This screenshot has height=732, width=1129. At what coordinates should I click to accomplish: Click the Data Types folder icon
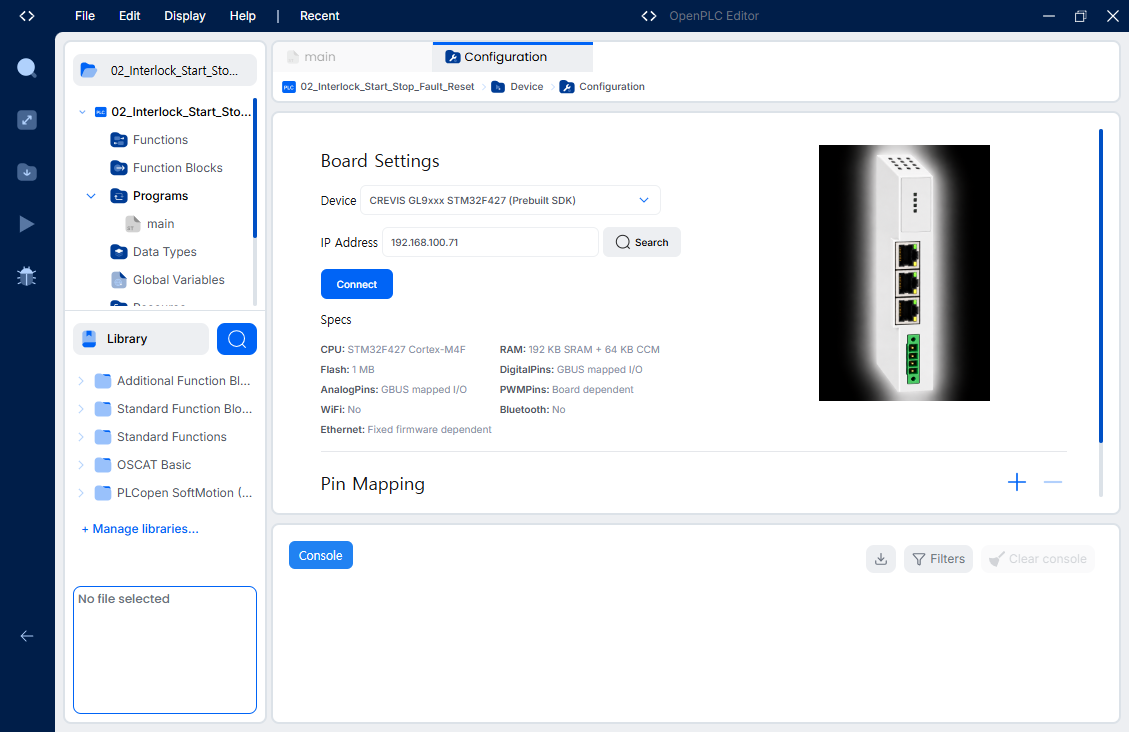pyautogui.click(x=119, y=252)
